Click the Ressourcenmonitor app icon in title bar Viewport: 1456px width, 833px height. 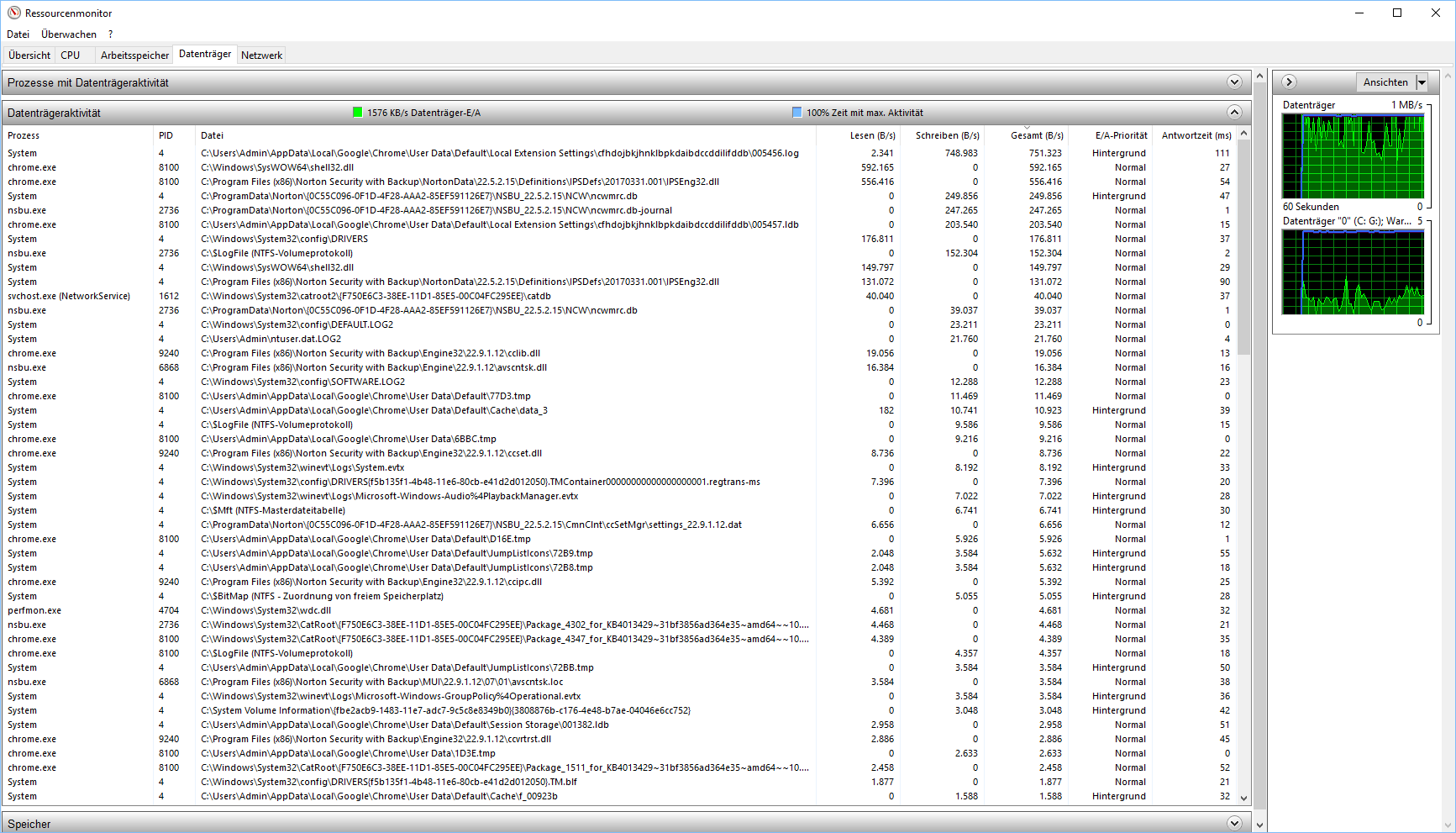click(13, 13)
